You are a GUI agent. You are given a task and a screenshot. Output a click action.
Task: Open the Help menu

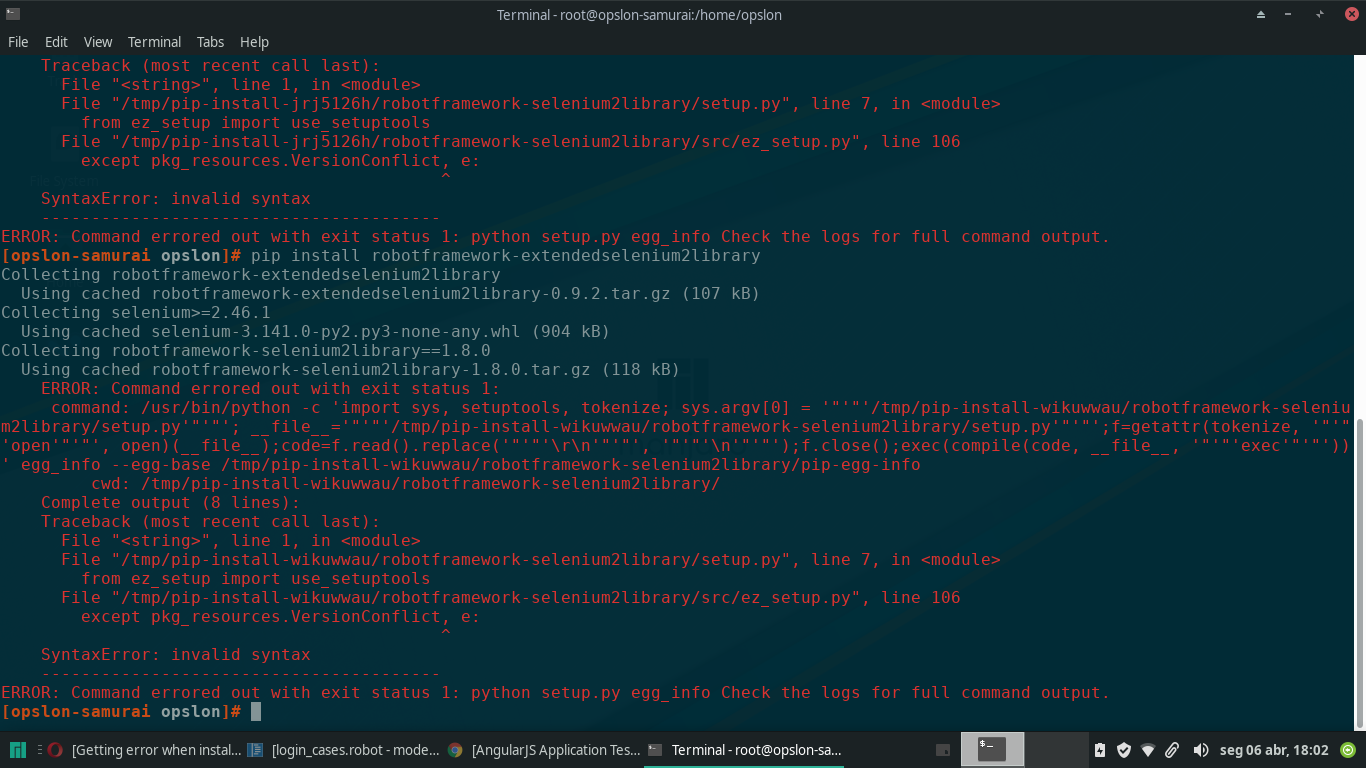pos(254,42)
